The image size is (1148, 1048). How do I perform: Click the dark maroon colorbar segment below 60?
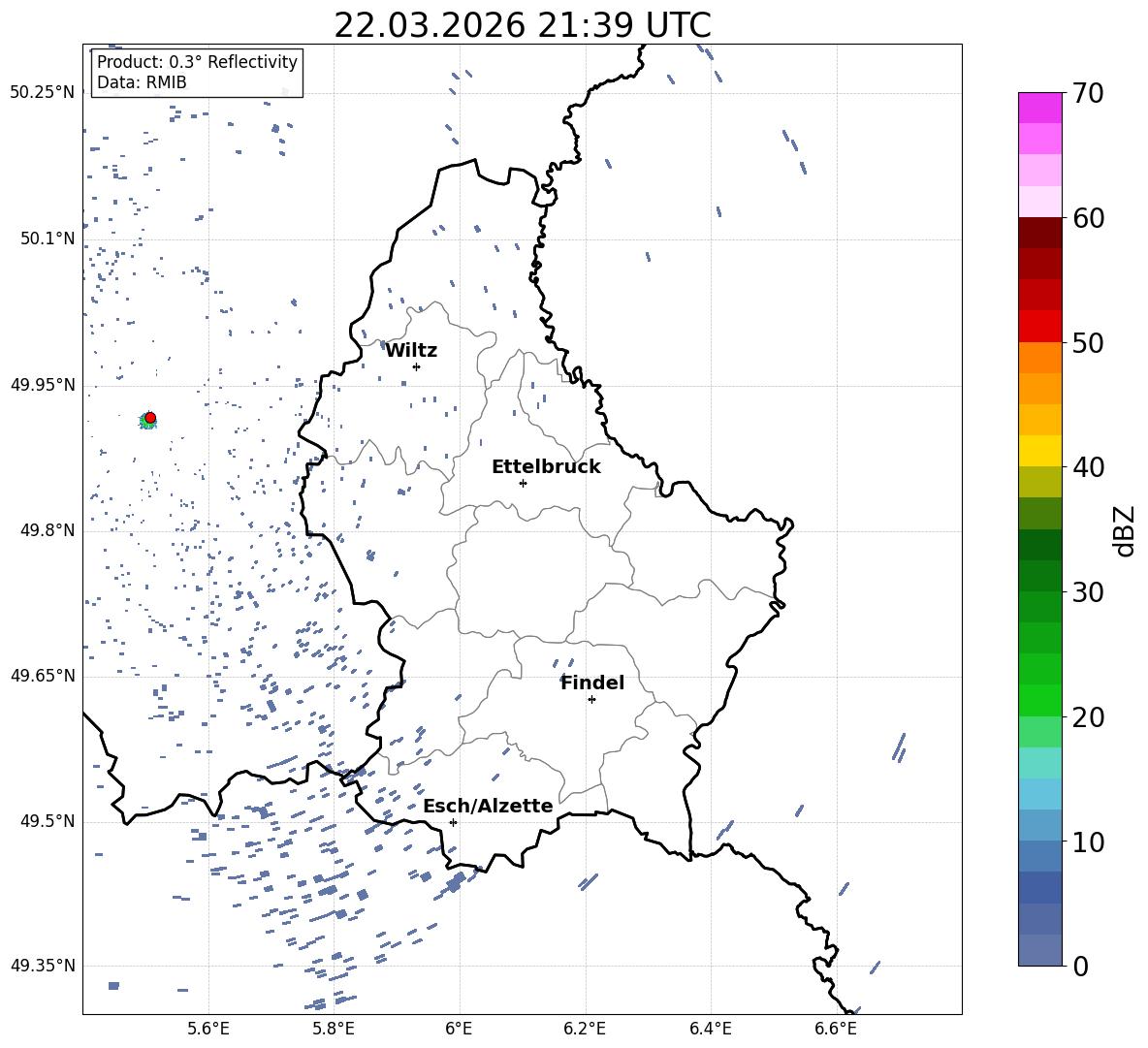pyautogui.click(x=1040, y=234)
